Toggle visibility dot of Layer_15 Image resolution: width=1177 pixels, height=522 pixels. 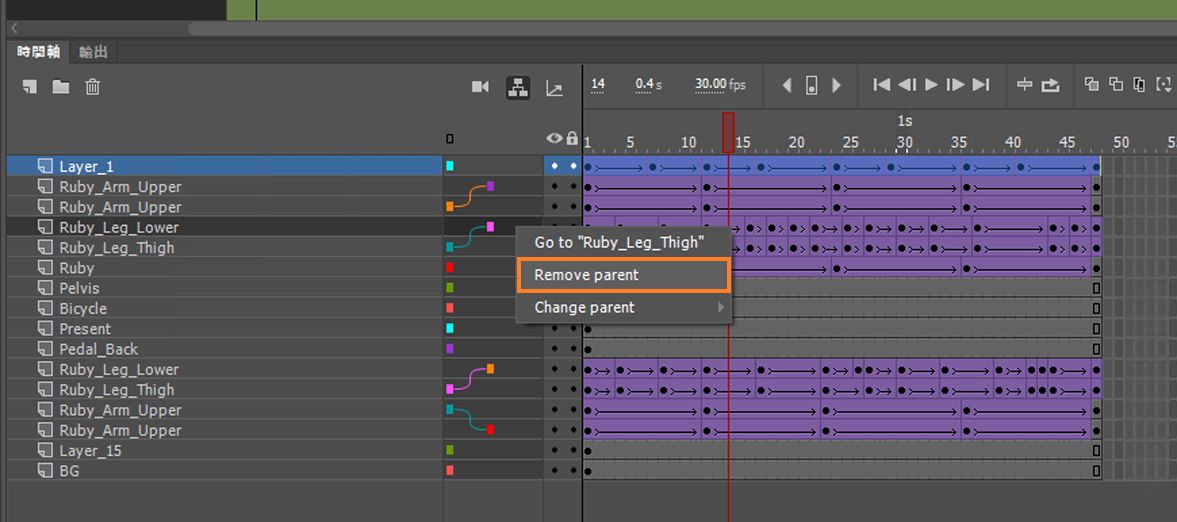555,450
